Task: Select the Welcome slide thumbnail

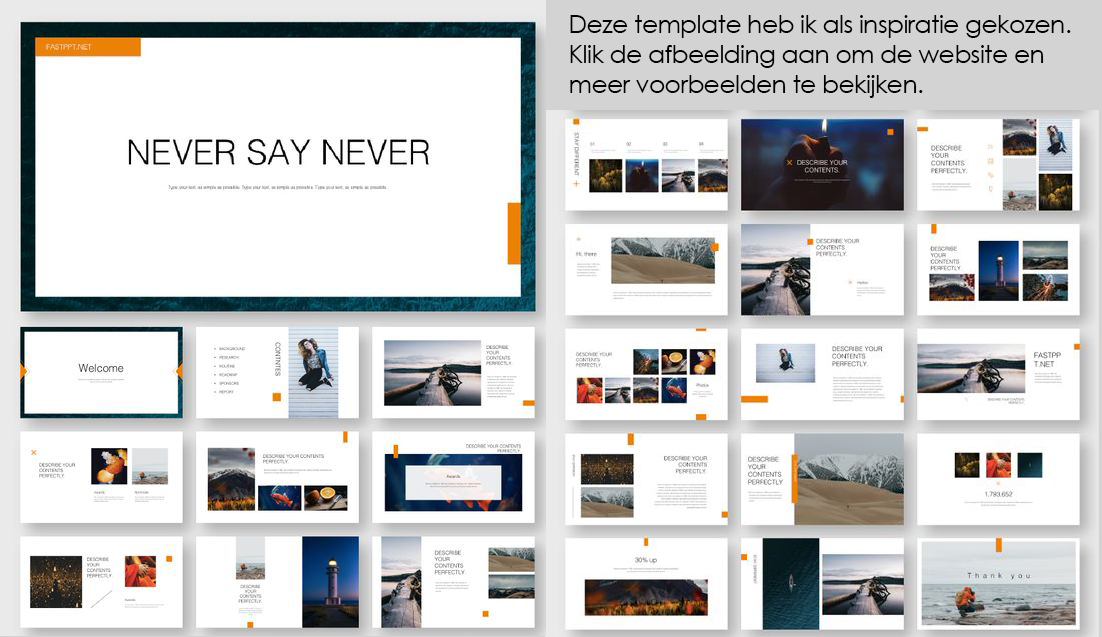Action: point(101,373)
